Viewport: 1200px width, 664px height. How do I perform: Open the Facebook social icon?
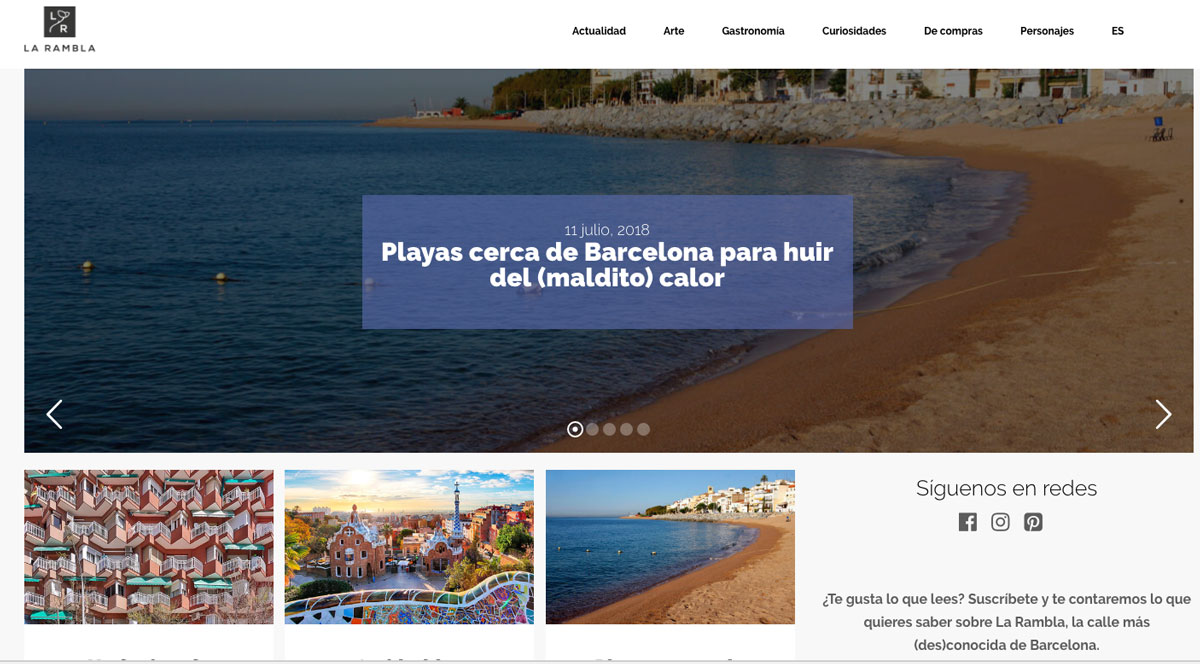(967, 522)
